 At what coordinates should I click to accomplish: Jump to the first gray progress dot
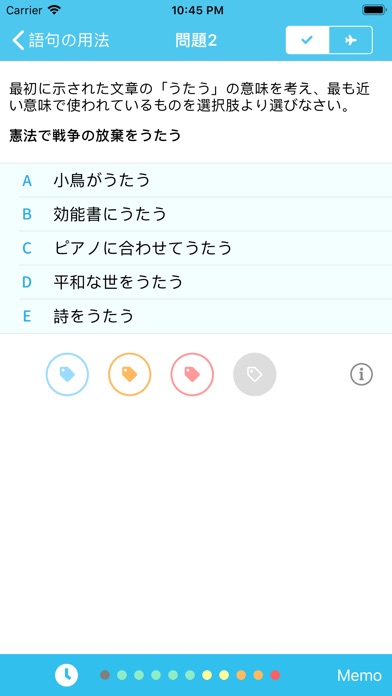[x=105, y=675]
